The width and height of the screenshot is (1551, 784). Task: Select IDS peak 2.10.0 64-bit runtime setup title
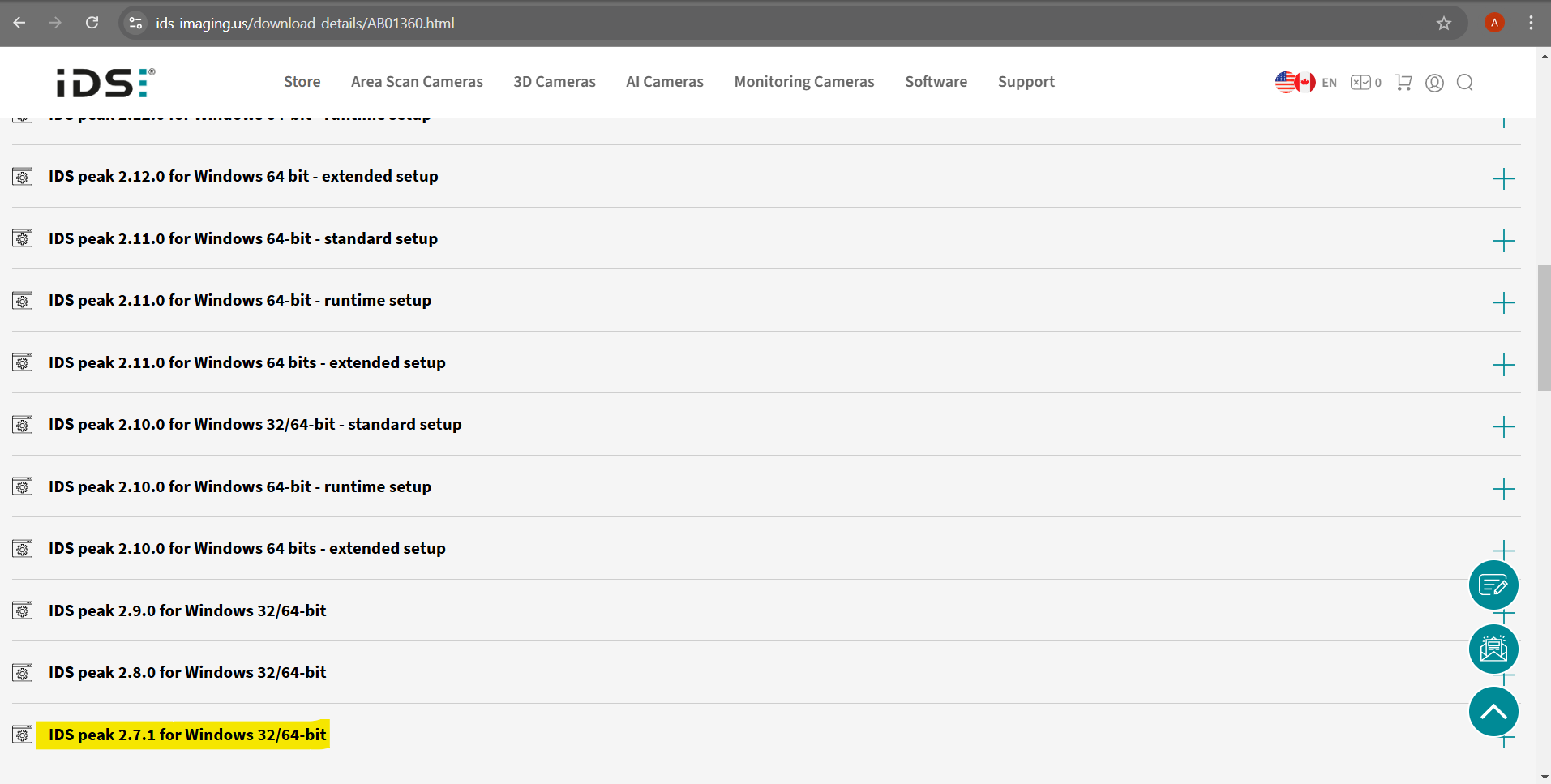[x=240, y=486]
